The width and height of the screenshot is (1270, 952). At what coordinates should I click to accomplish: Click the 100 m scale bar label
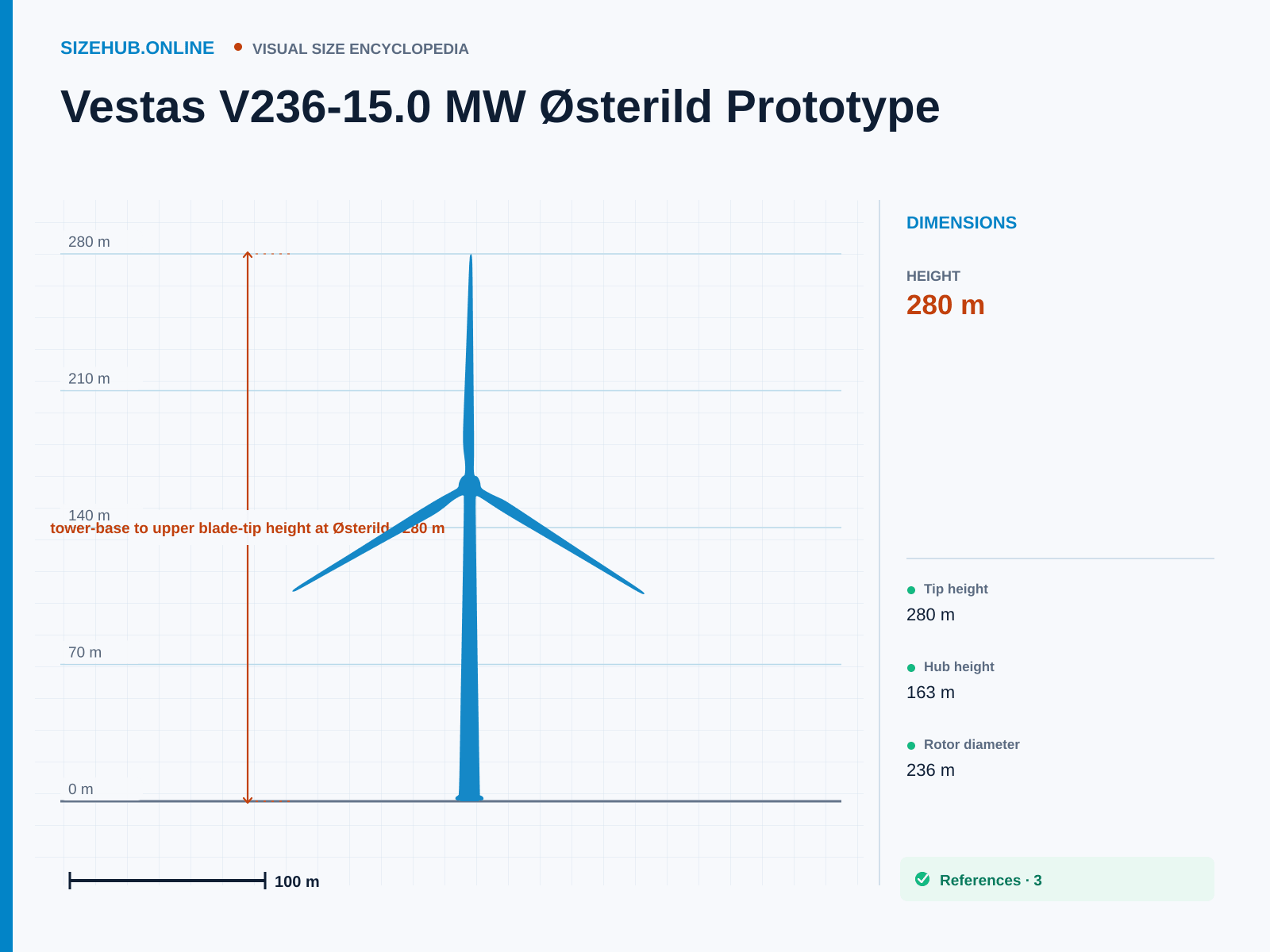tap(297, 881)
